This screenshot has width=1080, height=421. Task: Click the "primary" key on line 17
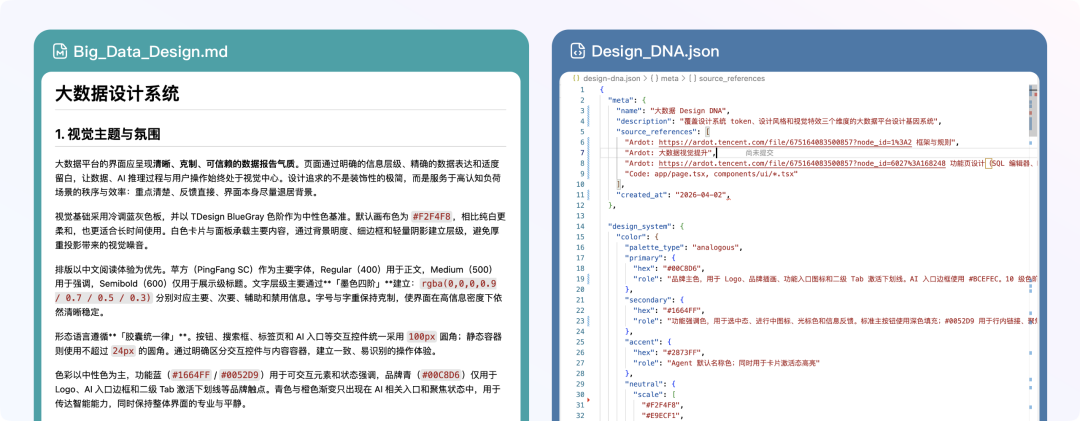(645, 258)
